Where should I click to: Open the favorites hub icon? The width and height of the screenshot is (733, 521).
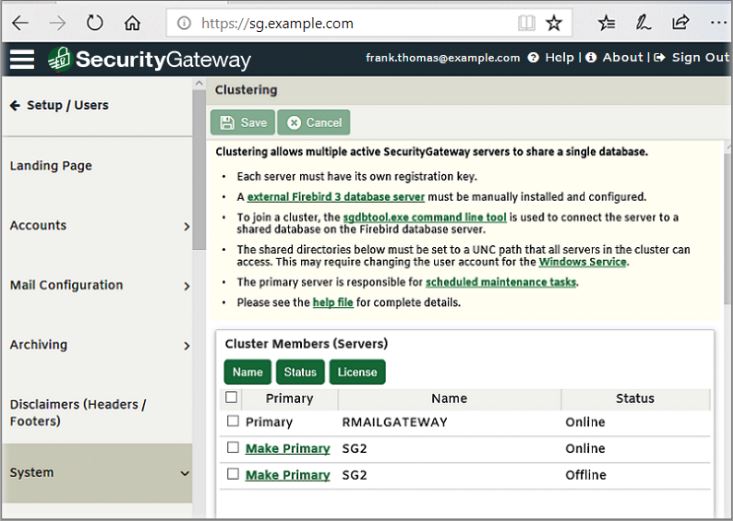pyautogui.click(x=606, y=22)
